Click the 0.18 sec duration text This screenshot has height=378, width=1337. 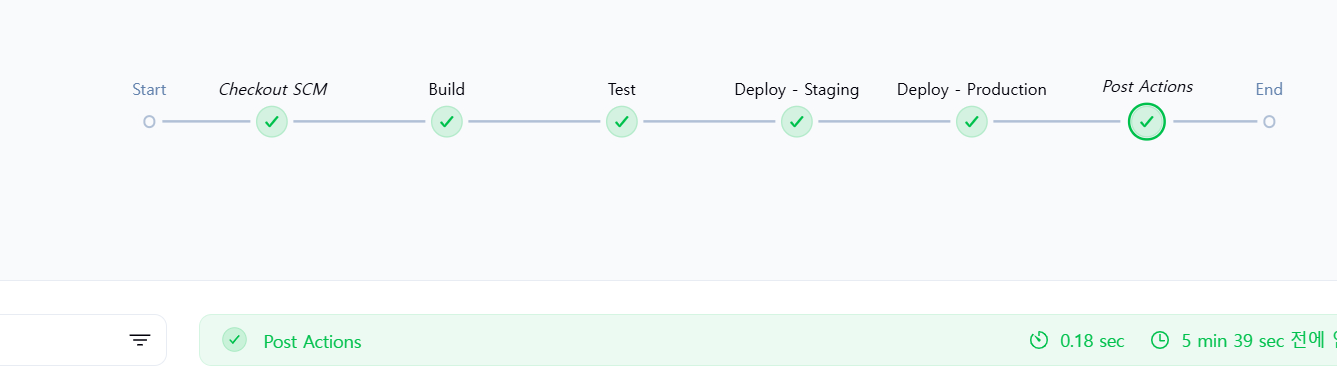pyautogui.click(x=1092, y=341)
